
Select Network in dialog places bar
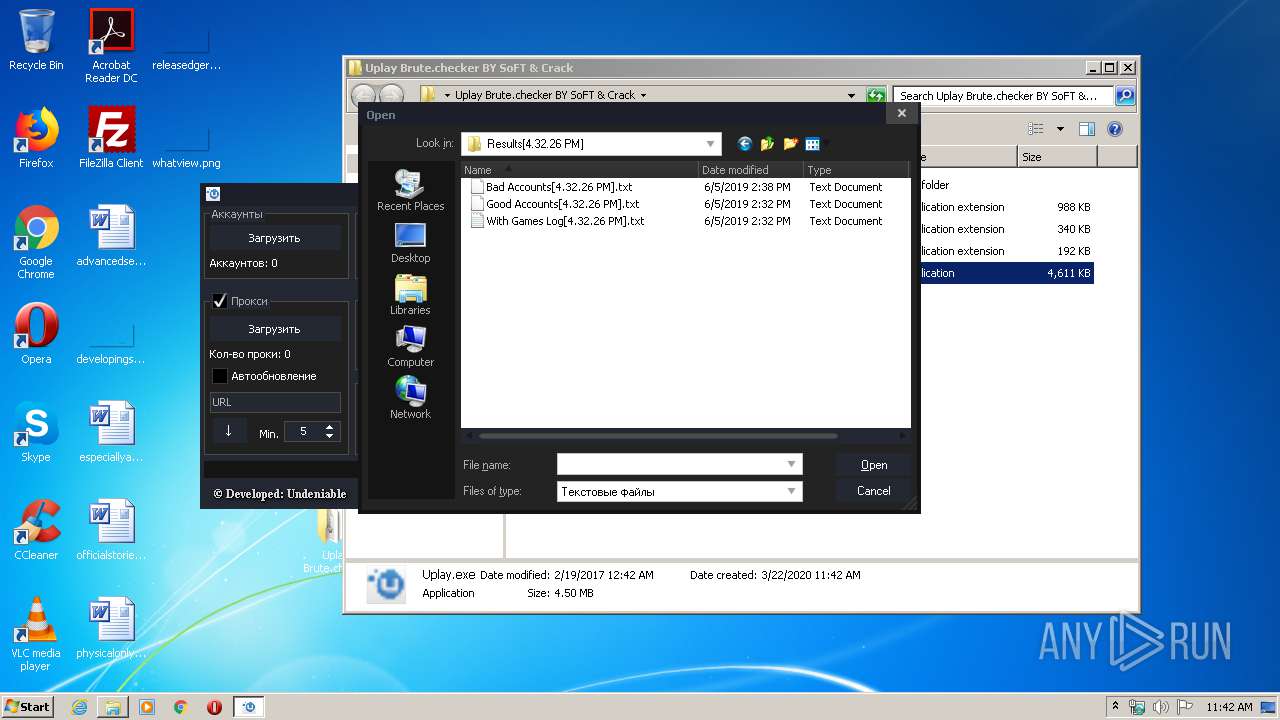point(410,399)
